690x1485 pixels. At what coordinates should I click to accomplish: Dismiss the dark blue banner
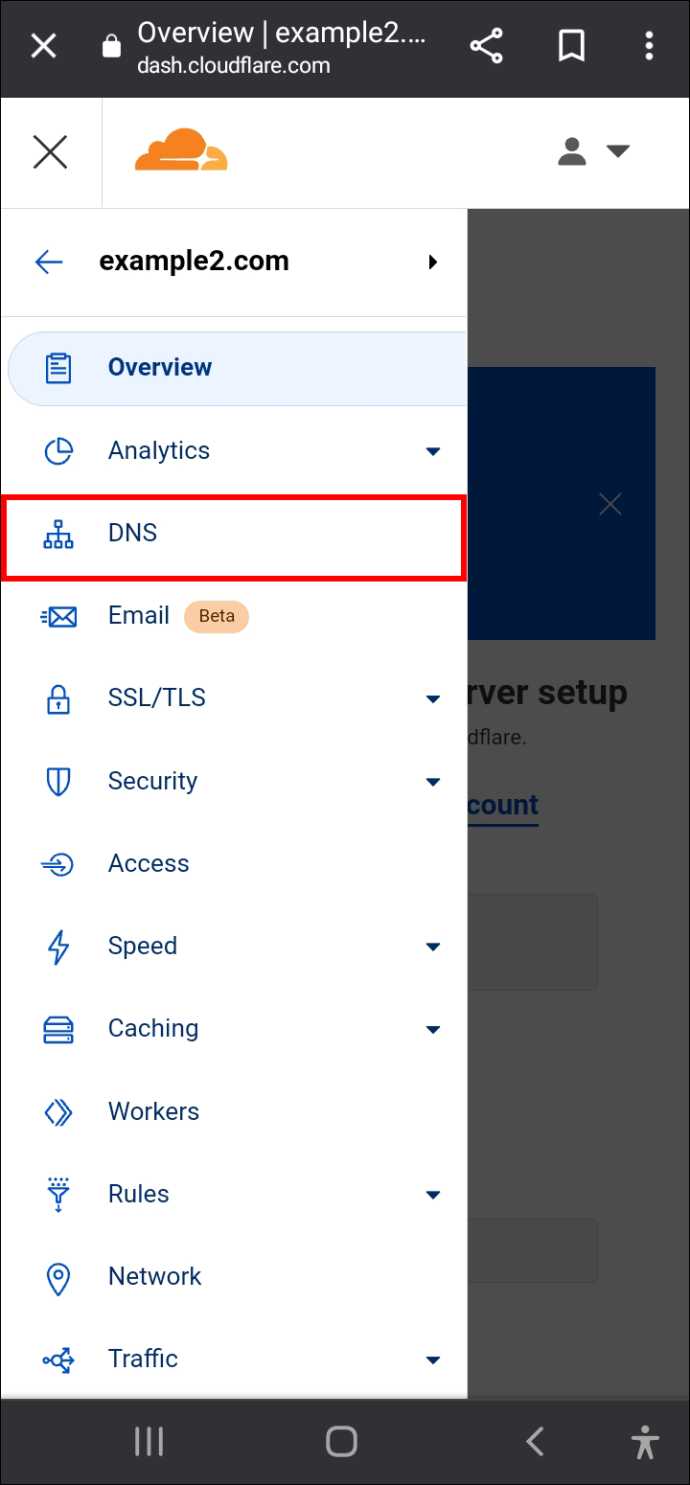(610, 505)
